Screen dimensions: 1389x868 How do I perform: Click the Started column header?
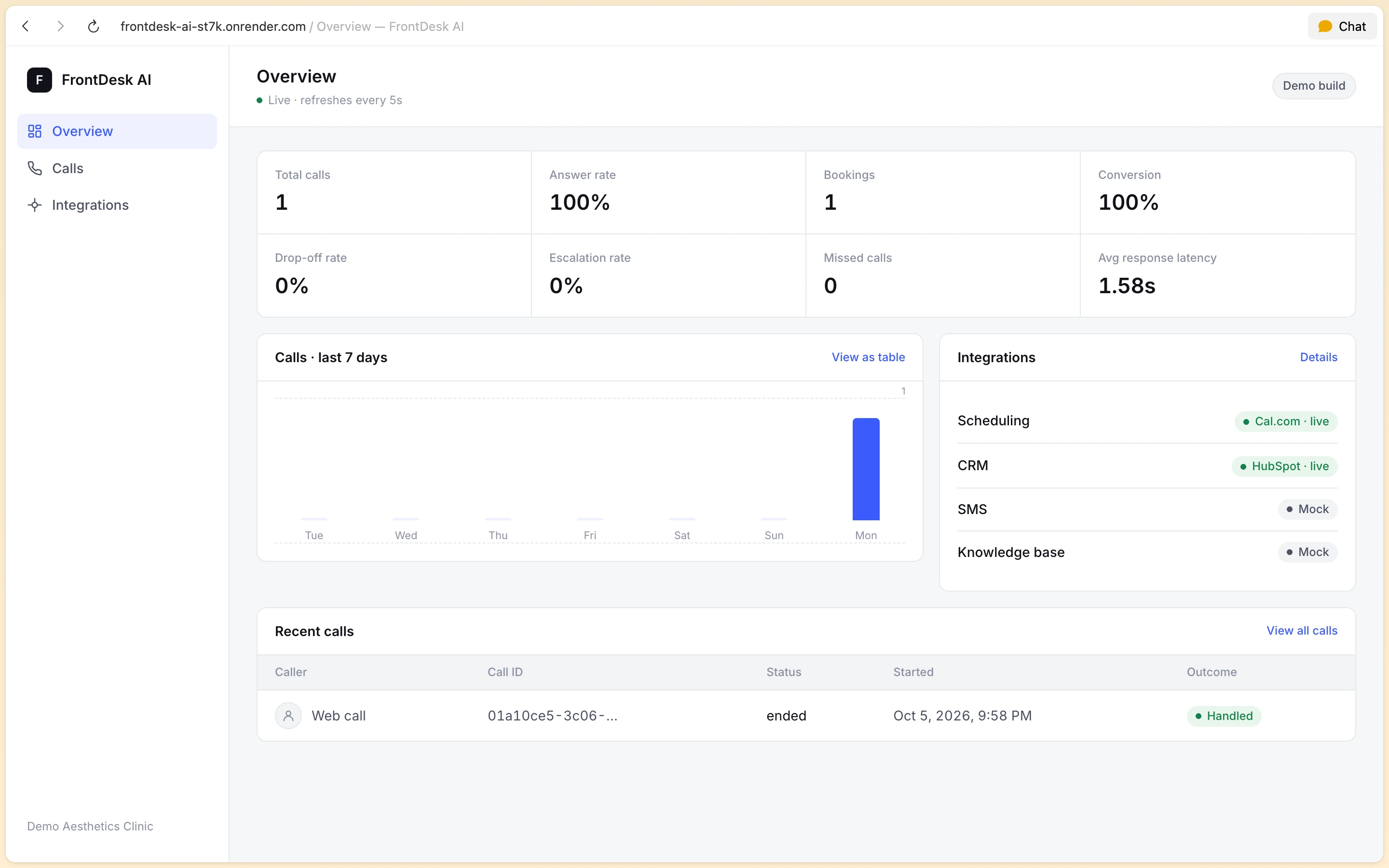click(913, 672)
